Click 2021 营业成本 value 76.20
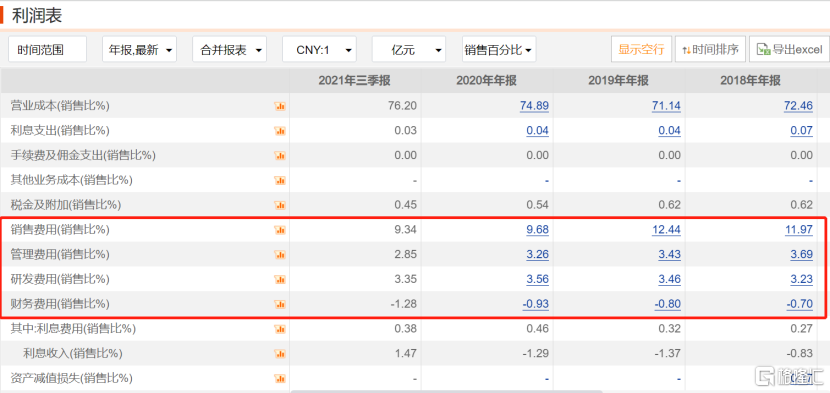This screenshot has width=830, height=393. coord(402,106)
